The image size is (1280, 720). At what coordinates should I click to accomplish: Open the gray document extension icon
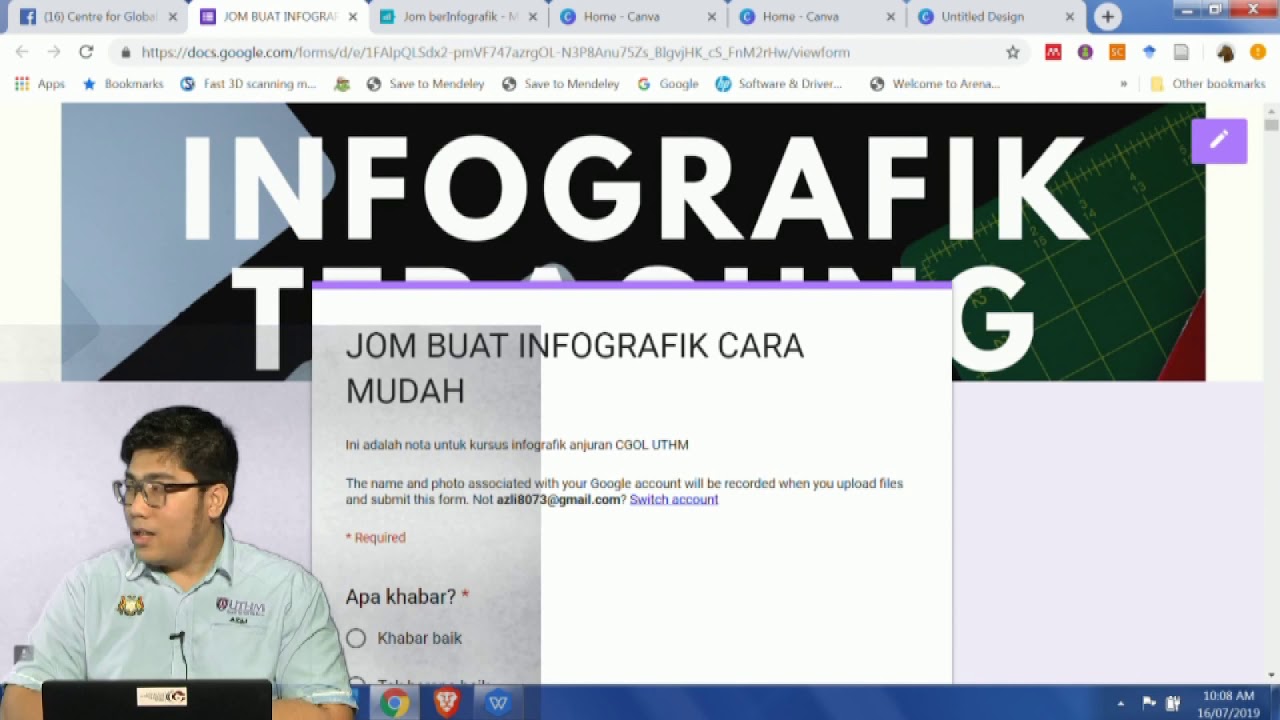tap(1181, 52)
